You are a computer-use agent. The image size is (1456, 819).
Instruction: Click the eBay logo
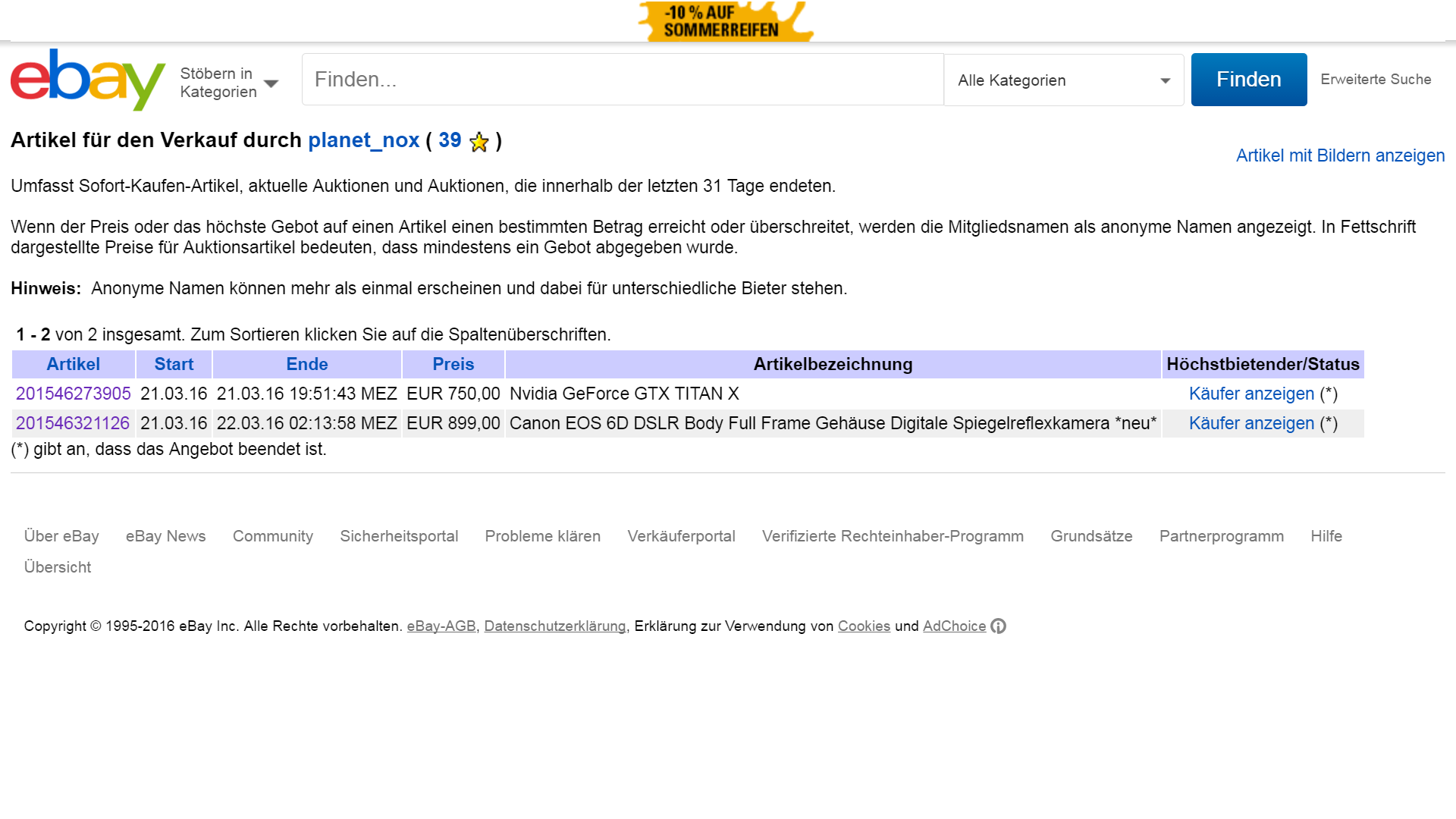[88, 80]
